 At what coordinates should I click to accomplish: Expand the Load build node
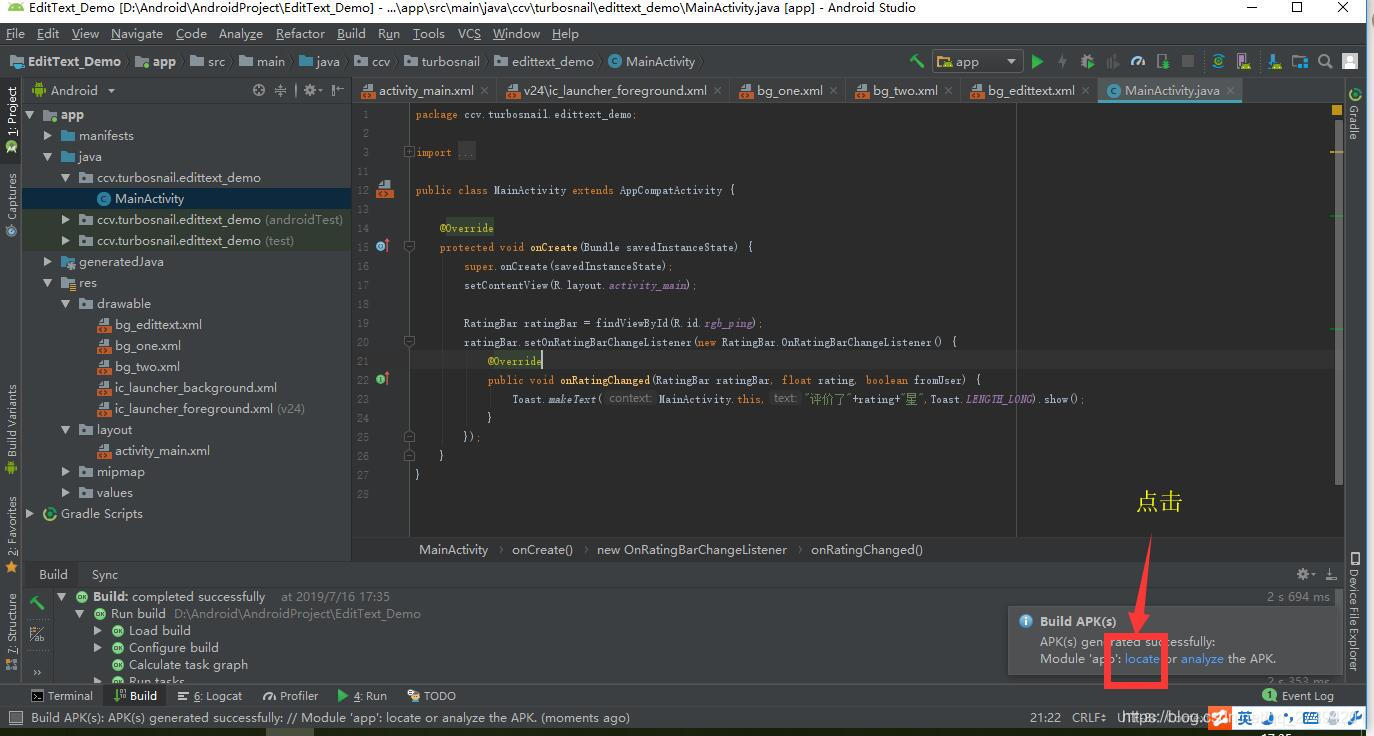(x=98, y=631)
